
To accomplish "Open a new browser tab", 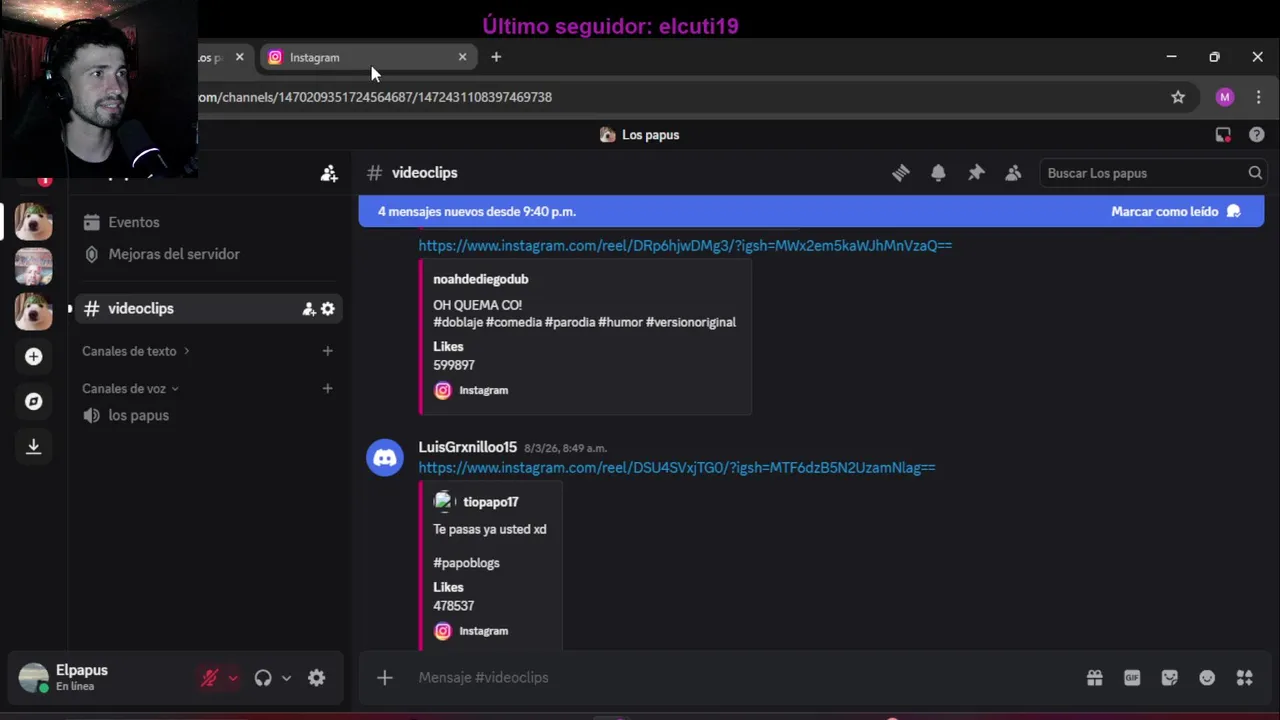I will click(x=496, y=57).
